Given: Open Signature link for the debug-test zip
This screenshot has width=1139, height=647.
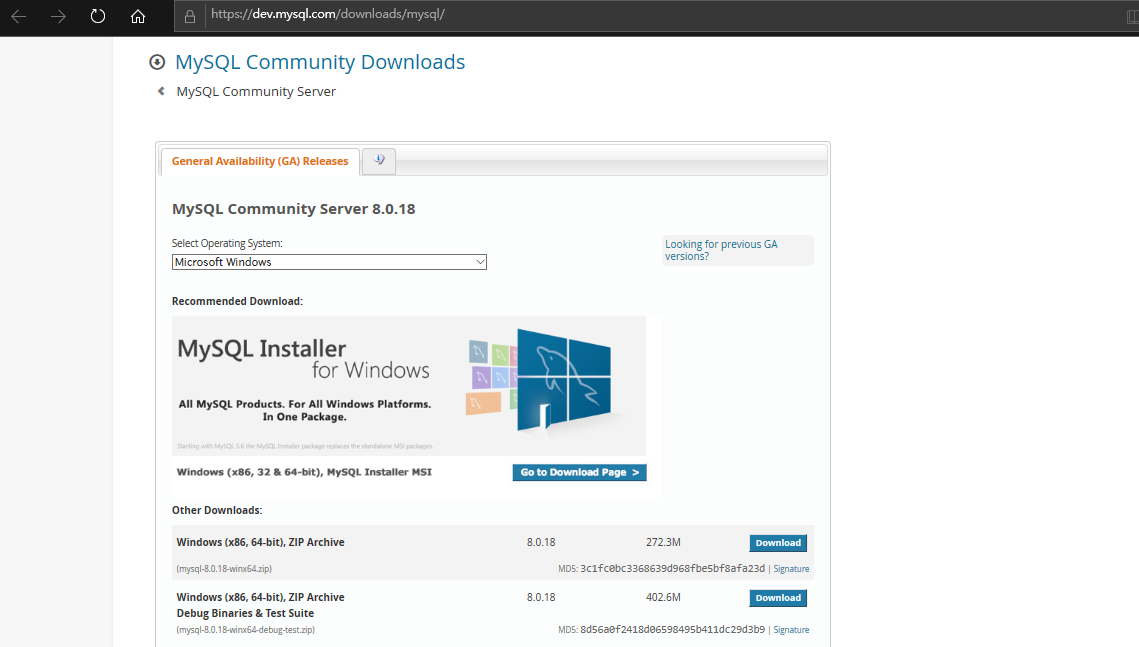Looking at the screenshot, I should click(x=791, y=630).
